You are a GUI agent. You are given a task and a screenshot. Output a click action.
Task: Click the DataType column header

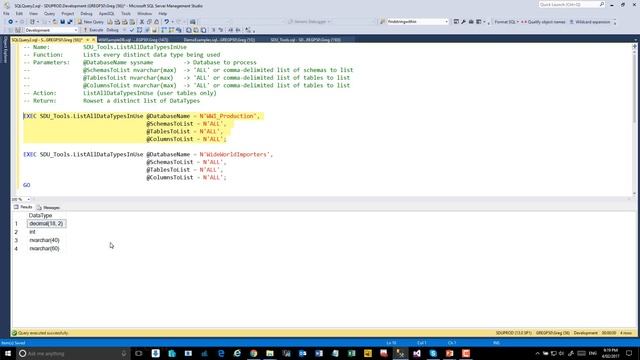40,215
